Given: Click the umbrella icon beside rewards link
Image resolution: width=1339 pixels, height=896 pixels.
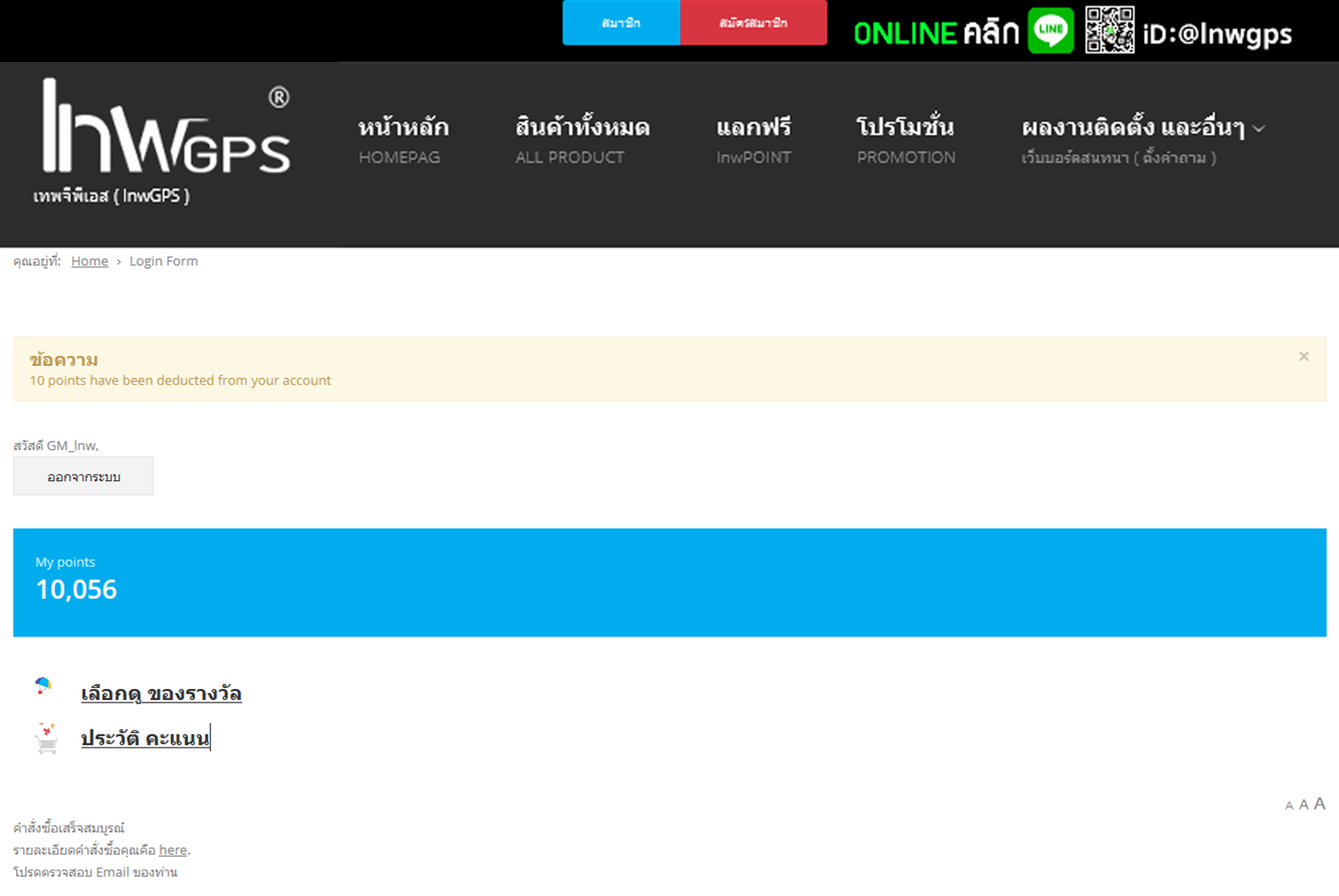Looking at the screenshot, I should [43, 686].
